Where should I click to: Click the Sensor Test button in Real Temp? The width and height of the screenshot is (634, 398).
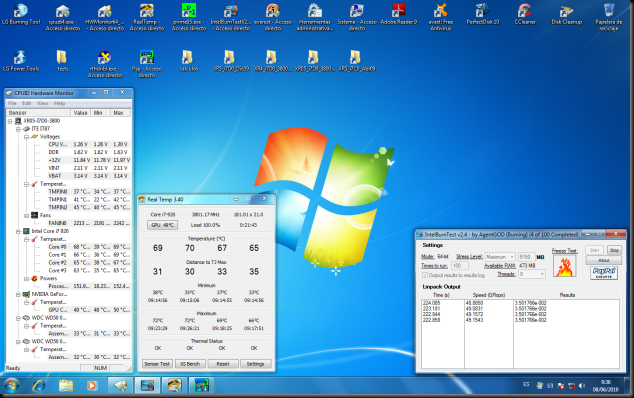click(157, 364)
